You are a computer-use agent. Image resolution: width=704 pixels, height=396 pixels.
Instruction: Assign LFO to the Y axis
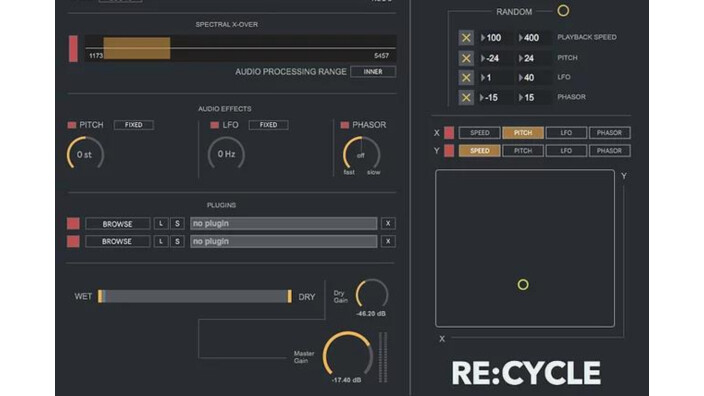566,151
